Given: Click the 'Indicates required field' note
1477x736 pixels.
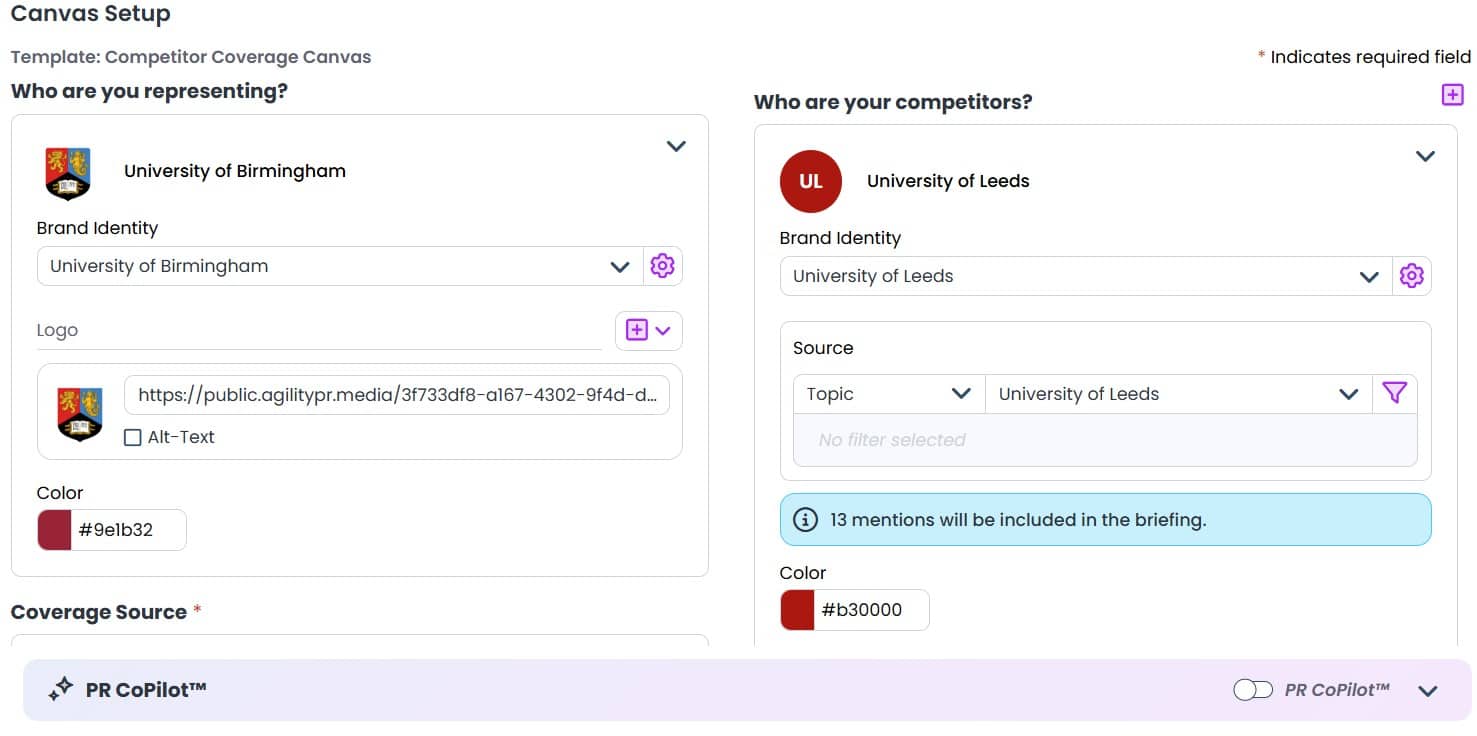Looking at the screenshot, I should (1371, 57).
